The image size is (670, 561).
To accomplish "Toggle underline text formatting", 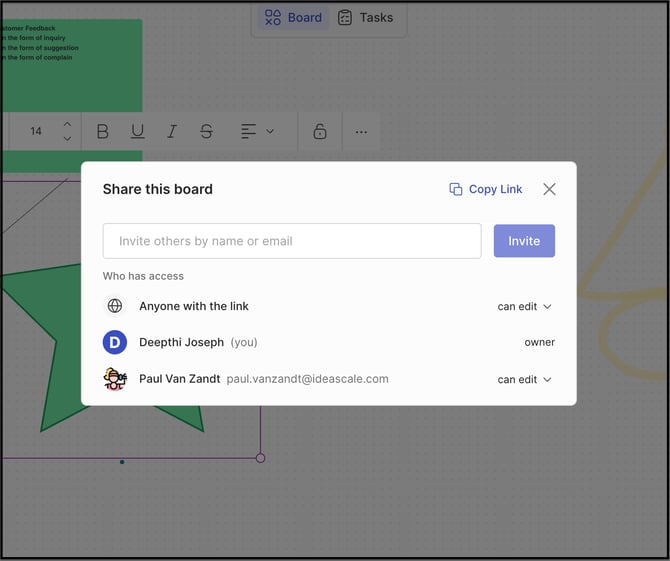I will tap(137, 131).
